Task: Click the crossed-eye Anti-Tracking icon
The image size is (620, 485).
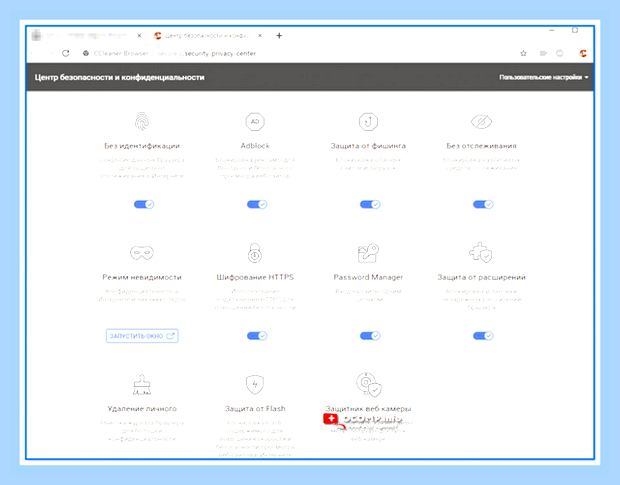Action: (x=481, y=121)
